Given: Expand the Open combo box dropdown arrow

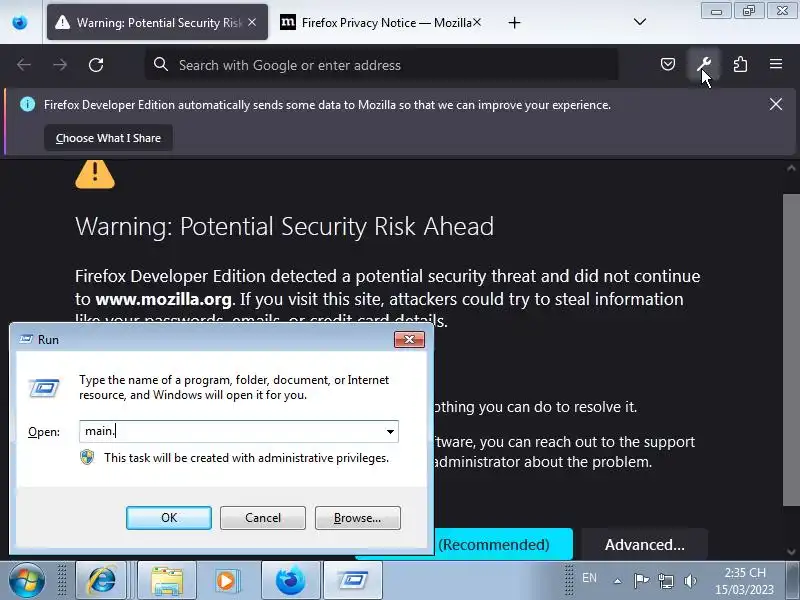Looking at the screenshot, I should pyautogui.click(x=390, y=432).
